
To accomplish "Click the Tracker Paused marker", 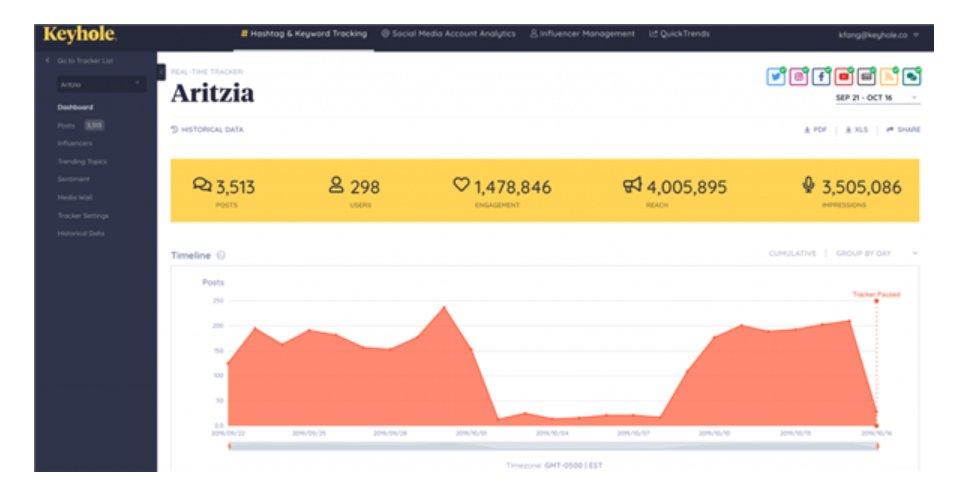I will (x=877, y=294).
